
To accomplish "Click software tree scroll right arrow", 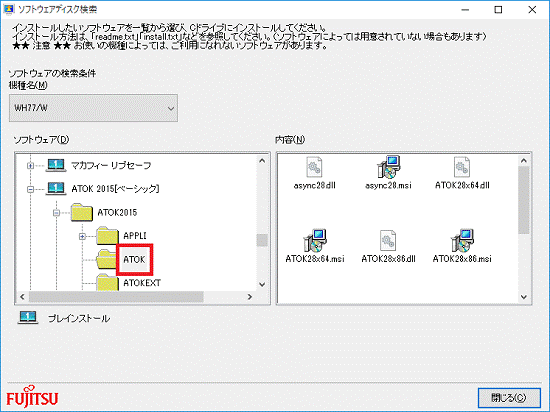I will coord(250,297).
